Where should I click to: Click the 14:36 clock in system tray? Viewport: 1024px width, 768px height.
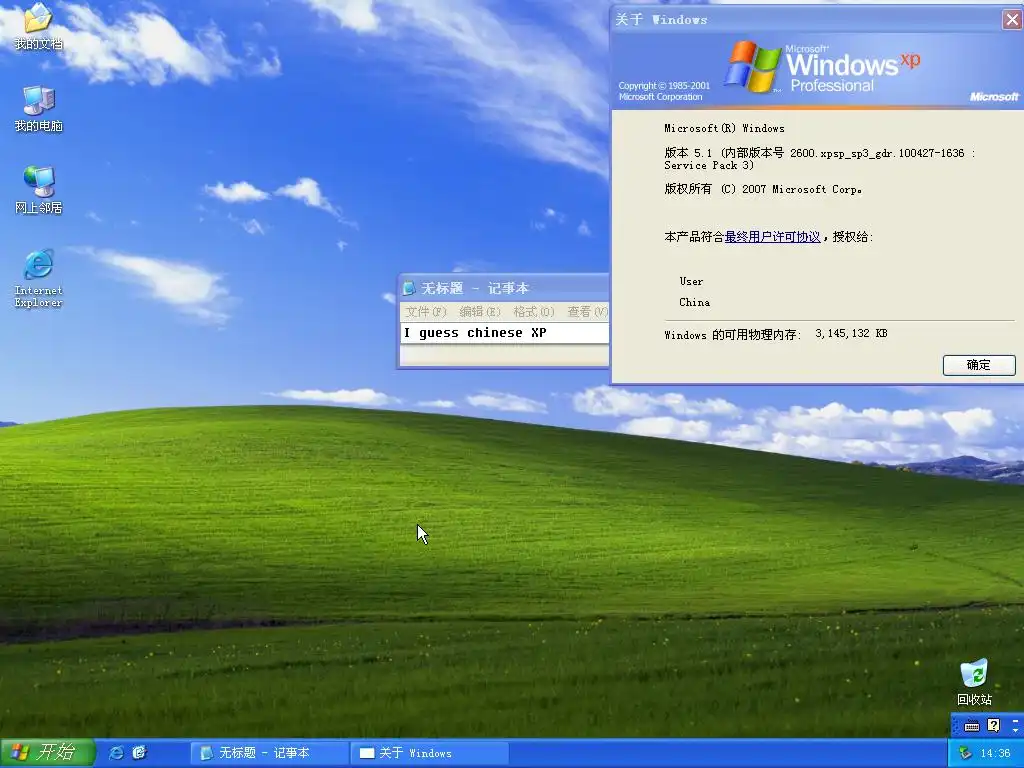[995, 754]
